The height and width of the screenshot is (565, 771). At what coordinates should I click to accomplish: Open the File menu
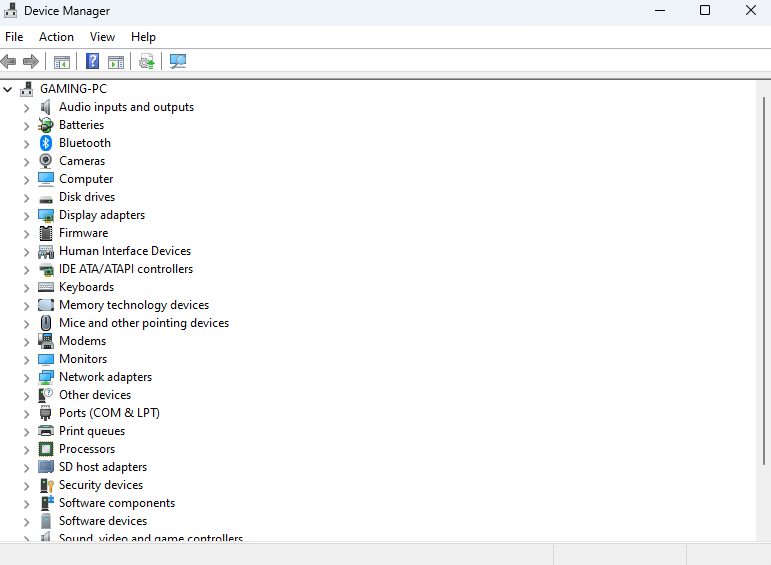14,37
